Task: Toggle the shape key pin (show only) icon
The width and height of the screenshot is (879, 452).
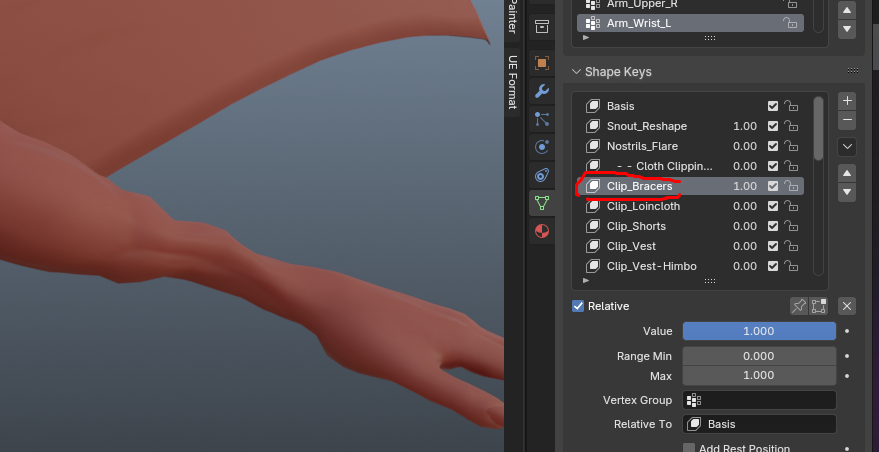Action: (799, 306)
